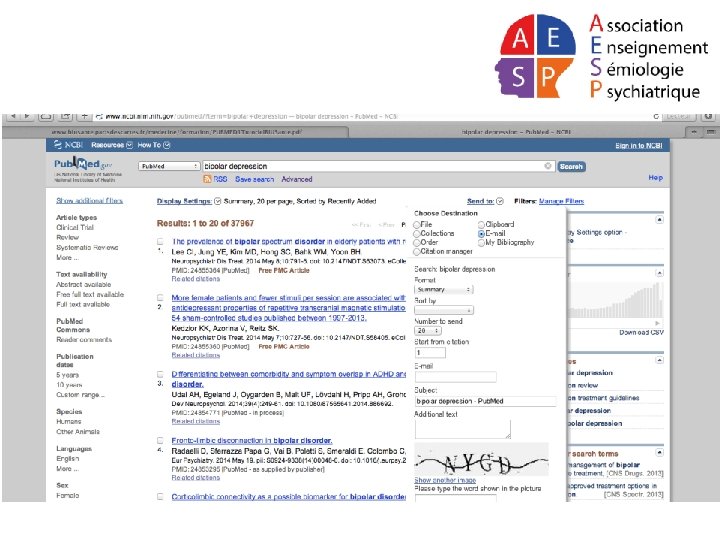720x540 pixels.
Task: Open the Resources menu
Action: pos(112,145)
